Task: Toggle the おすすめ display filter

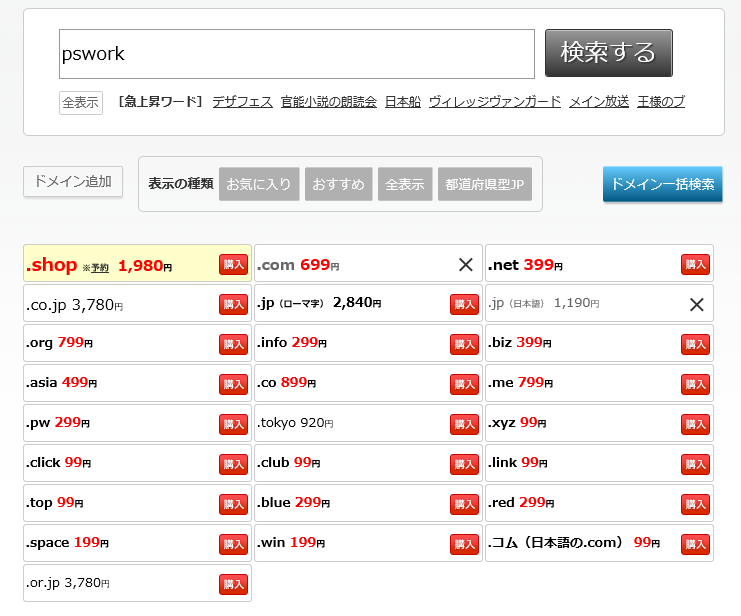Action: [338, 184]
